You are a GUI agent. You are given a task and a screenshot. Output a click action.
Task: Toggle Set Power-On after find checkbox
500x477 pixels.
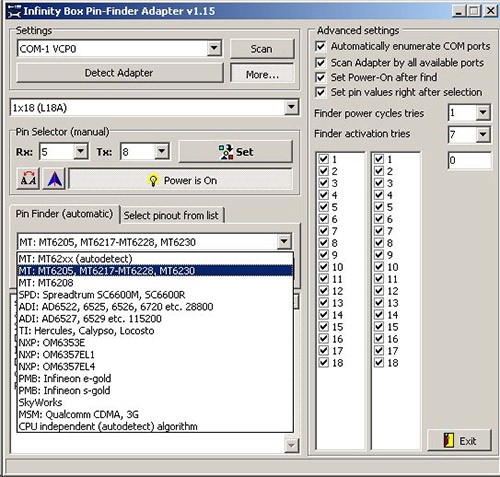click(x=320, y=77)
